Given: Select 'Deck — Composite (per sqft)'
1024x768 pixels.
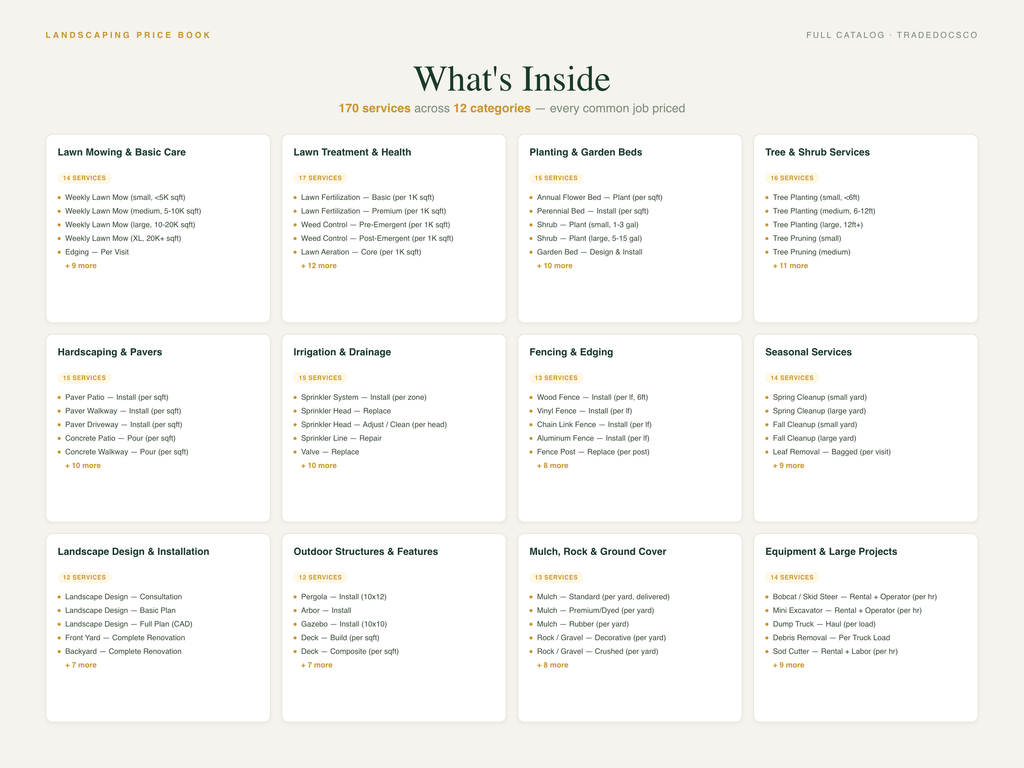Looking at the screenshot, I should coord(349,651).
